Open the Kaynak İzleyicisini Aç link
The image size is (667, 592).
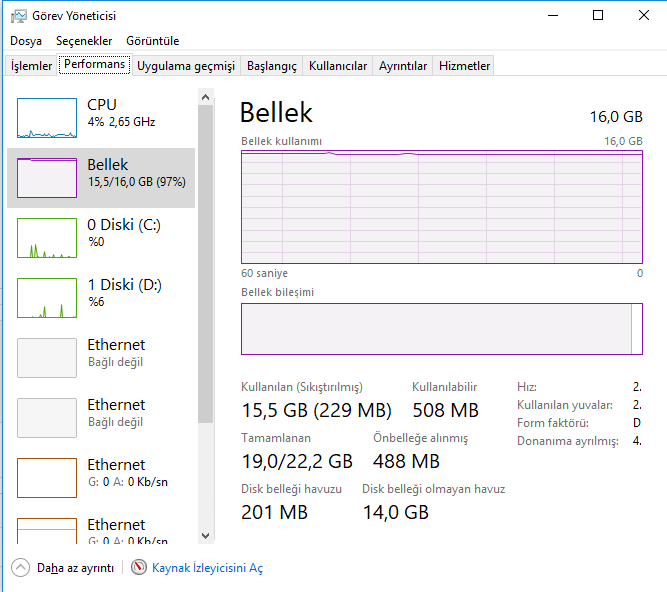(x=207, y=568)
